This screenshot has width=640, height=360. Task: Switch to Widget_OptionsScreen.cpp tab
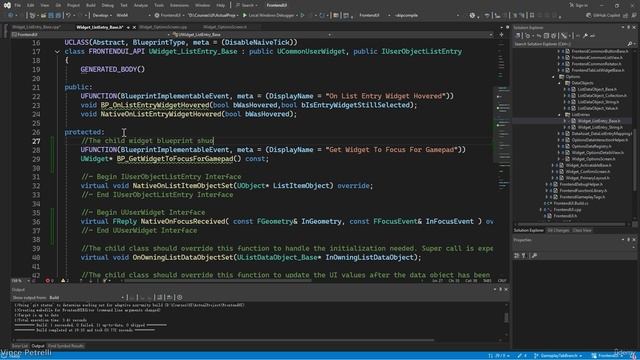click(163, 27)
